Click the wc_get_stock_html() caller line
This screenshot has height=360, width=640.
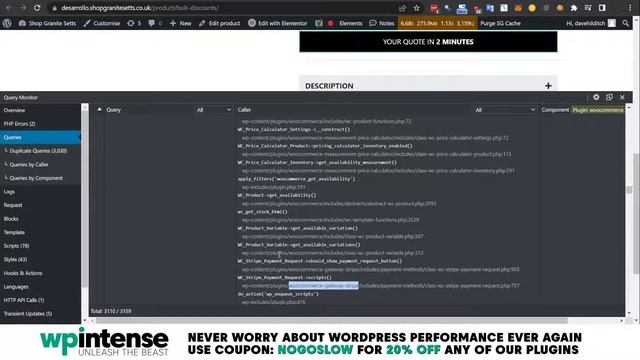coord(262,212)
